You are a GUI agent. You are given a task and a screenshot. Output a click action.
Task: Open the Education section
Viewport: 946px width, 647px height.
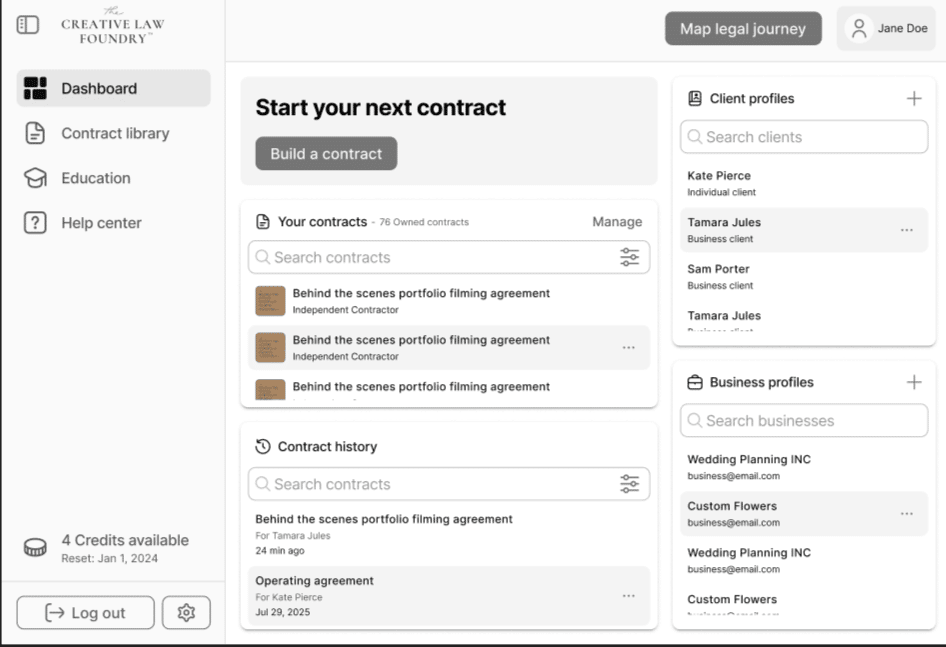95,178
